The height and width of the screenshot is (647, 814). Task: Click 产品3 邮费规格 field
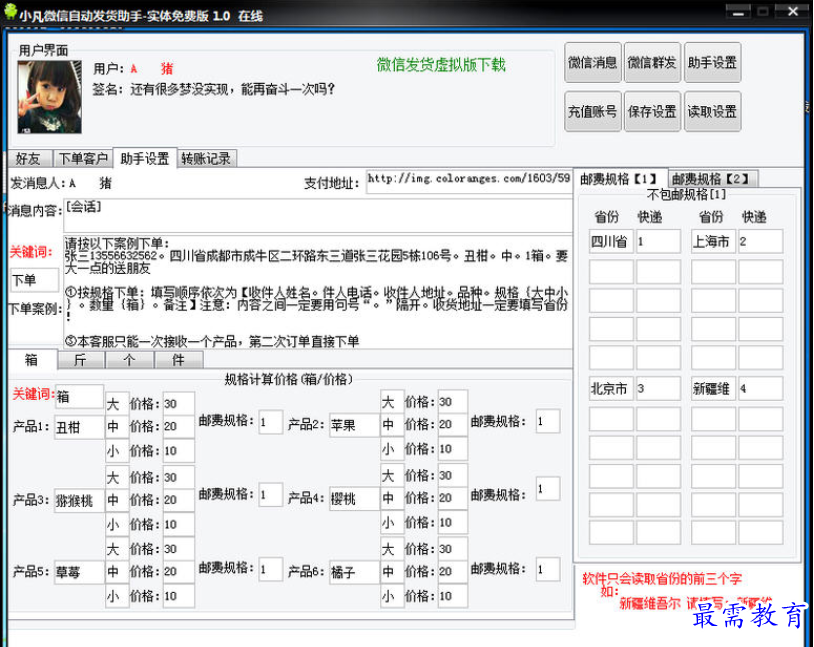tap(270, 495)
